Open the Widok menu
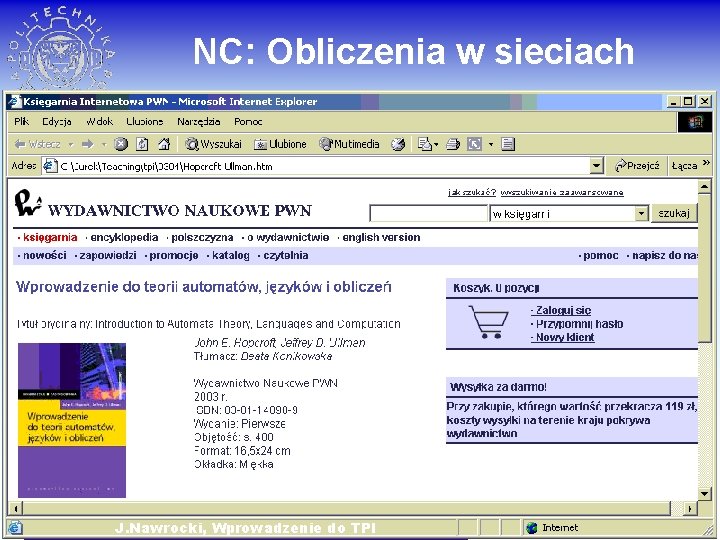 99,122
